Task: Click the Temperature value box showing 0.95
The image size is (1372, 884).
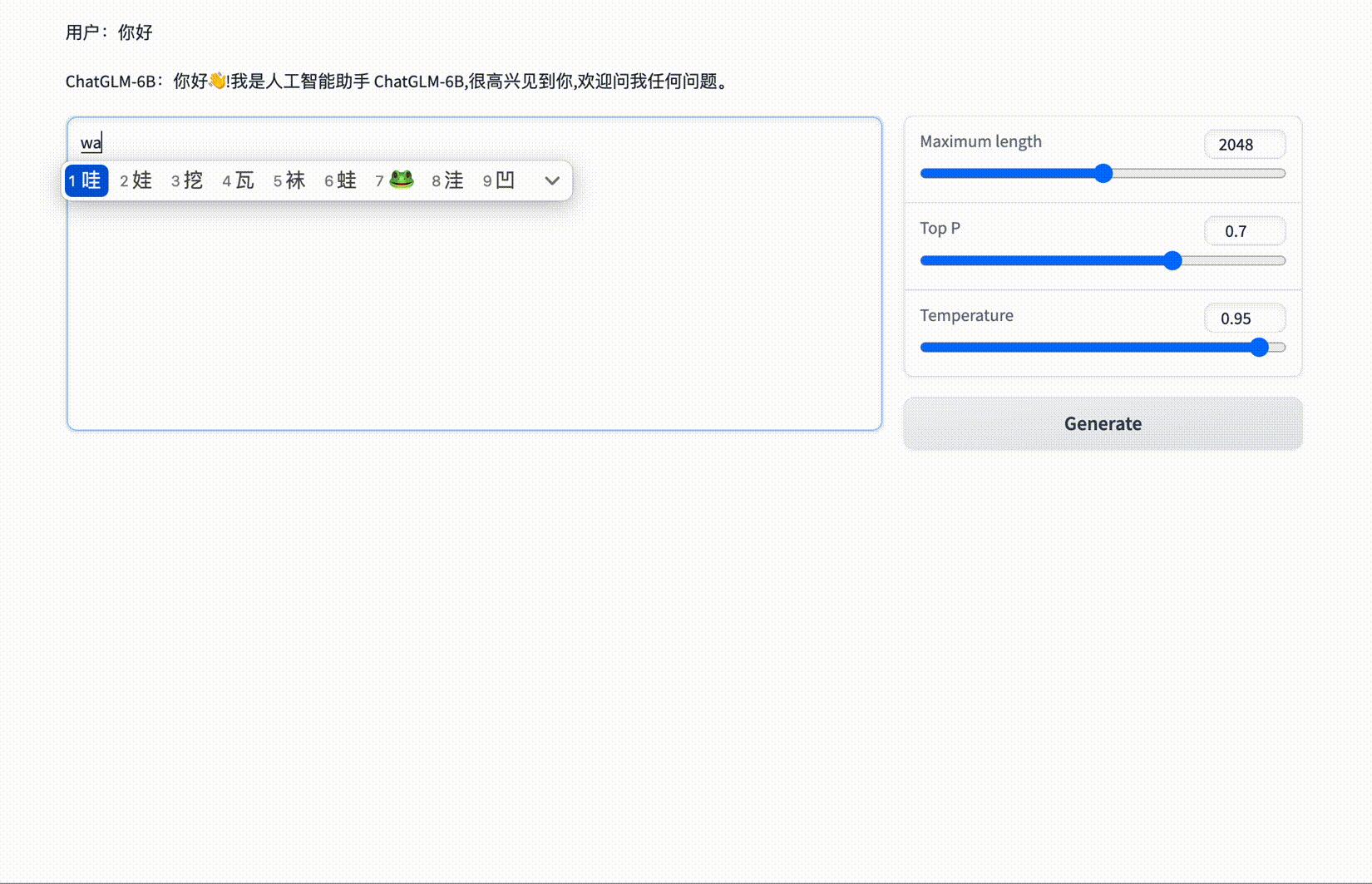Action: [x=1244, y=319]
